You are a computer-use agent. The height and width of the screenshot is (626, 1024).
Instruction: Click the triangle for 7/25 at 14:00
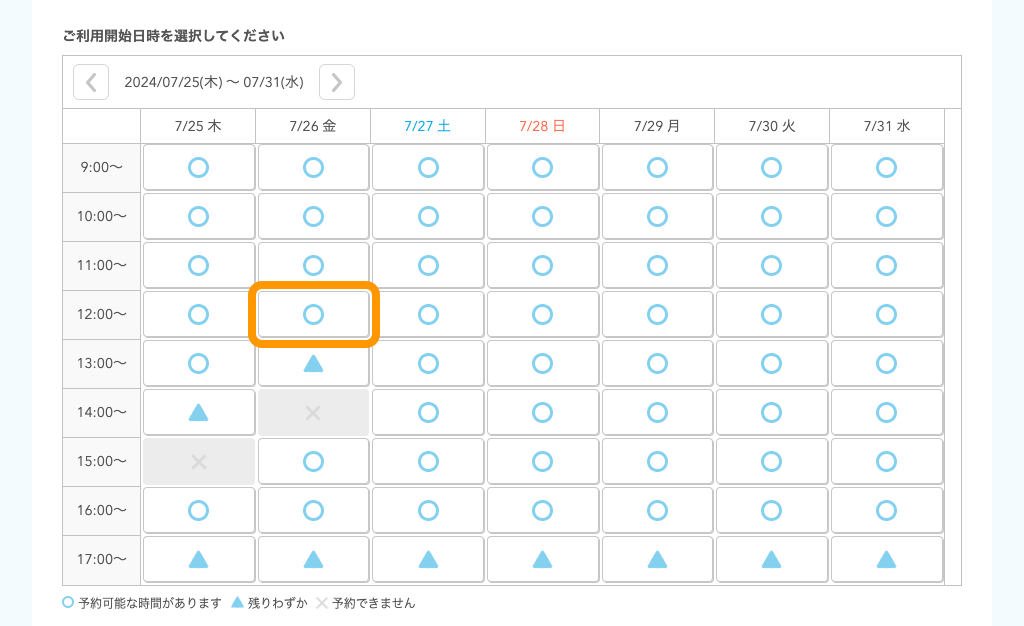click(x=198, y=412)
